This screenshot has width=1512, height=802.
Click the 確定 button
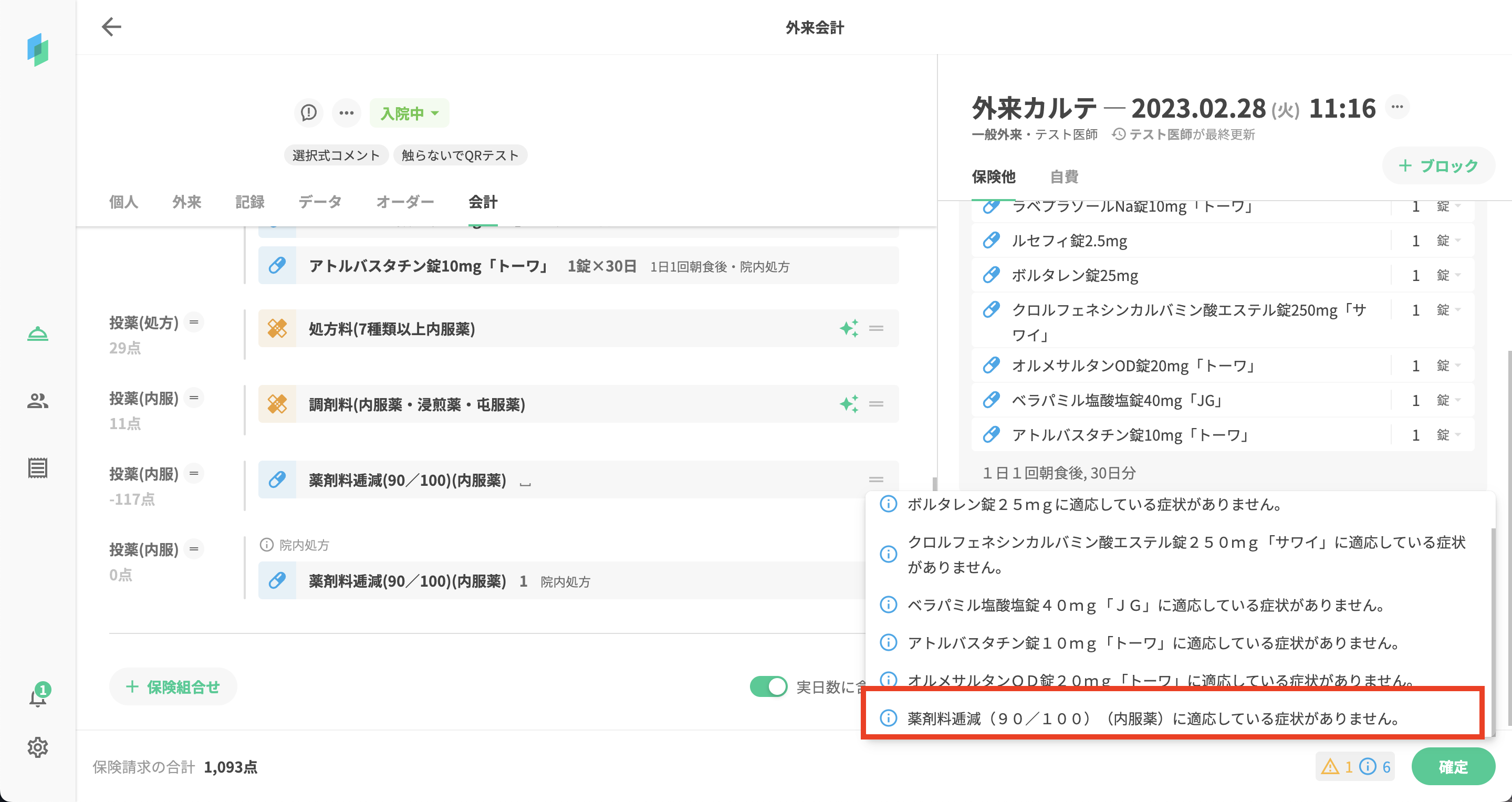(1453, 766)
